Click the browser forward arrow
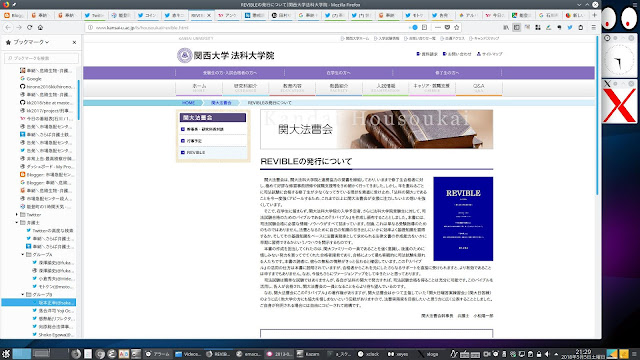Screen dimensions: 640x360 19,27
